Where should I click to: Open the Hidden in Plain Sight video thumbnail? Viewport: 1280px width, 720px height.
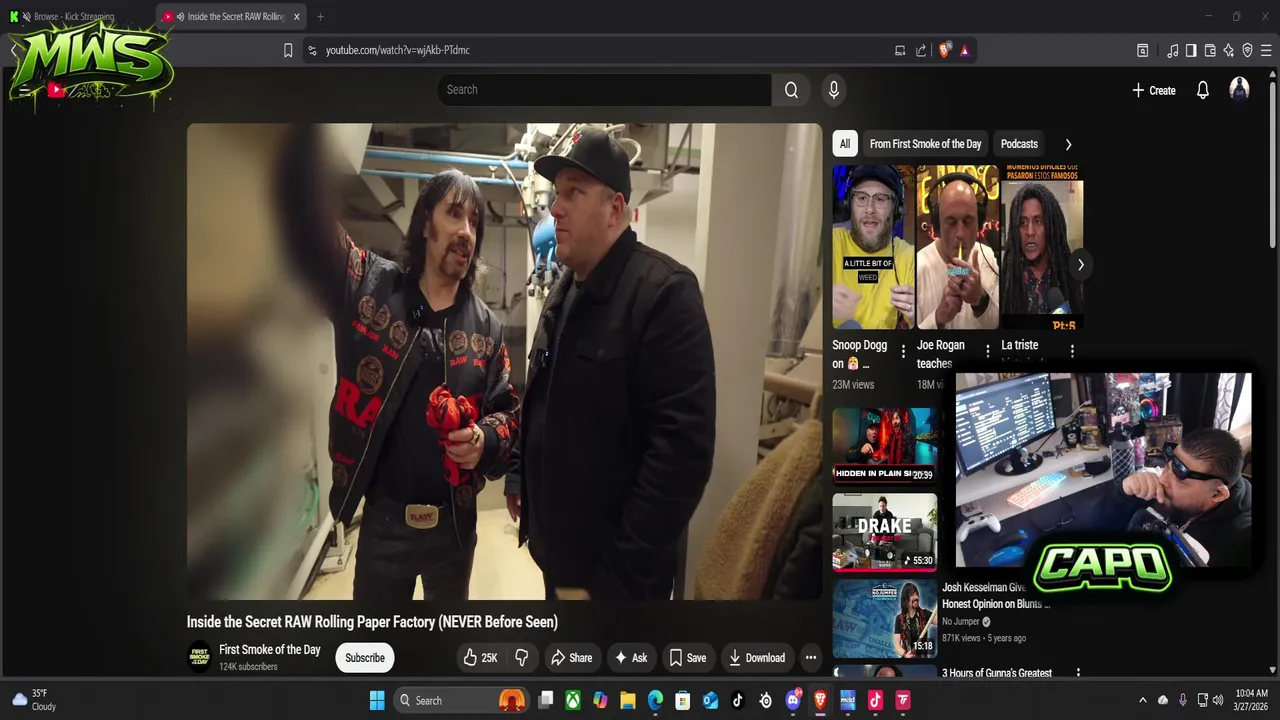click(x=885, y=445)
